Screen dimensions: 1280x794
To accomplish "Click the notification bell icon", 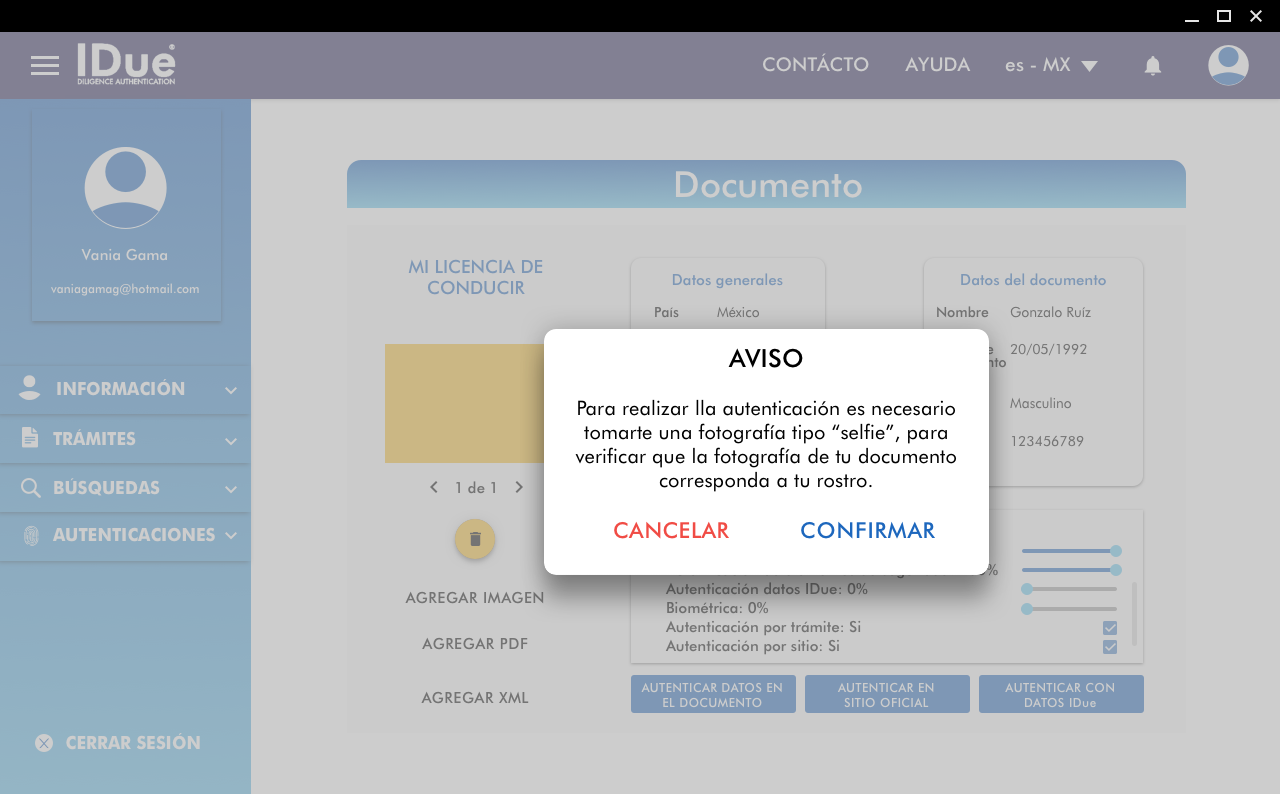I will point(1153,66).
